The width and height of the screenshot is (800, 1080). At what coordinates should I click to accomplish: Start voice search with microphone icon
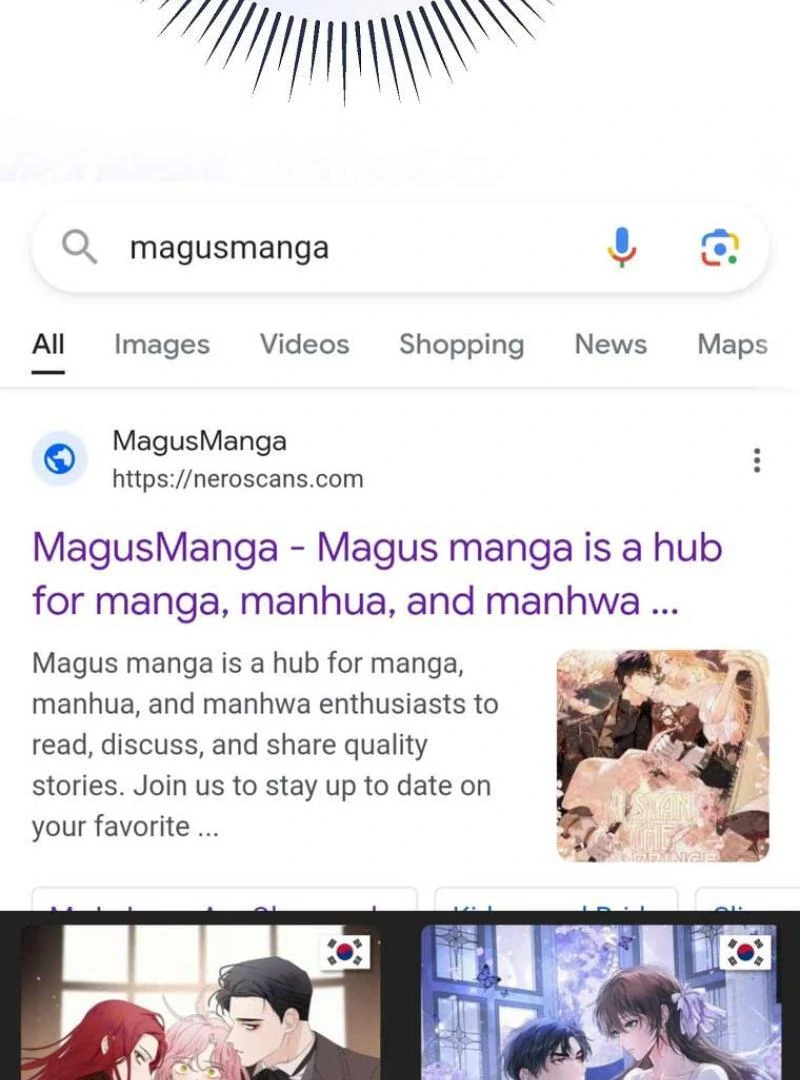622,247
